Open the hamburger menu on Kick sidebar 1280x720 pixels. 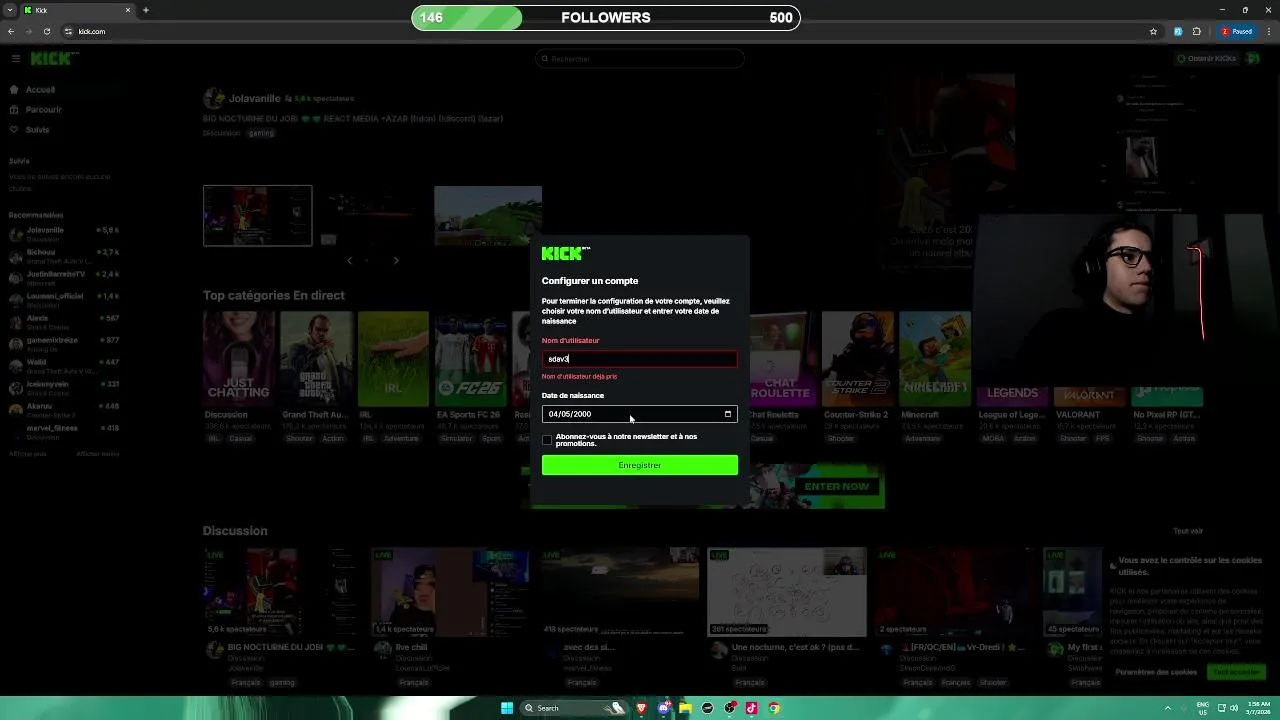coord(16,59)
